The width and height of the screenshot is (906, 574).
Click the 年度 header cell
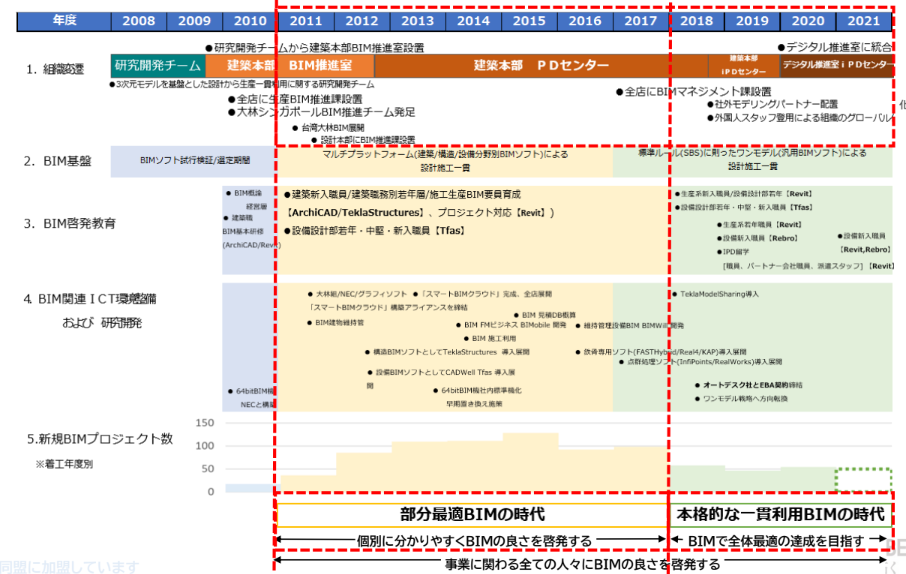[x=64, y=21]
